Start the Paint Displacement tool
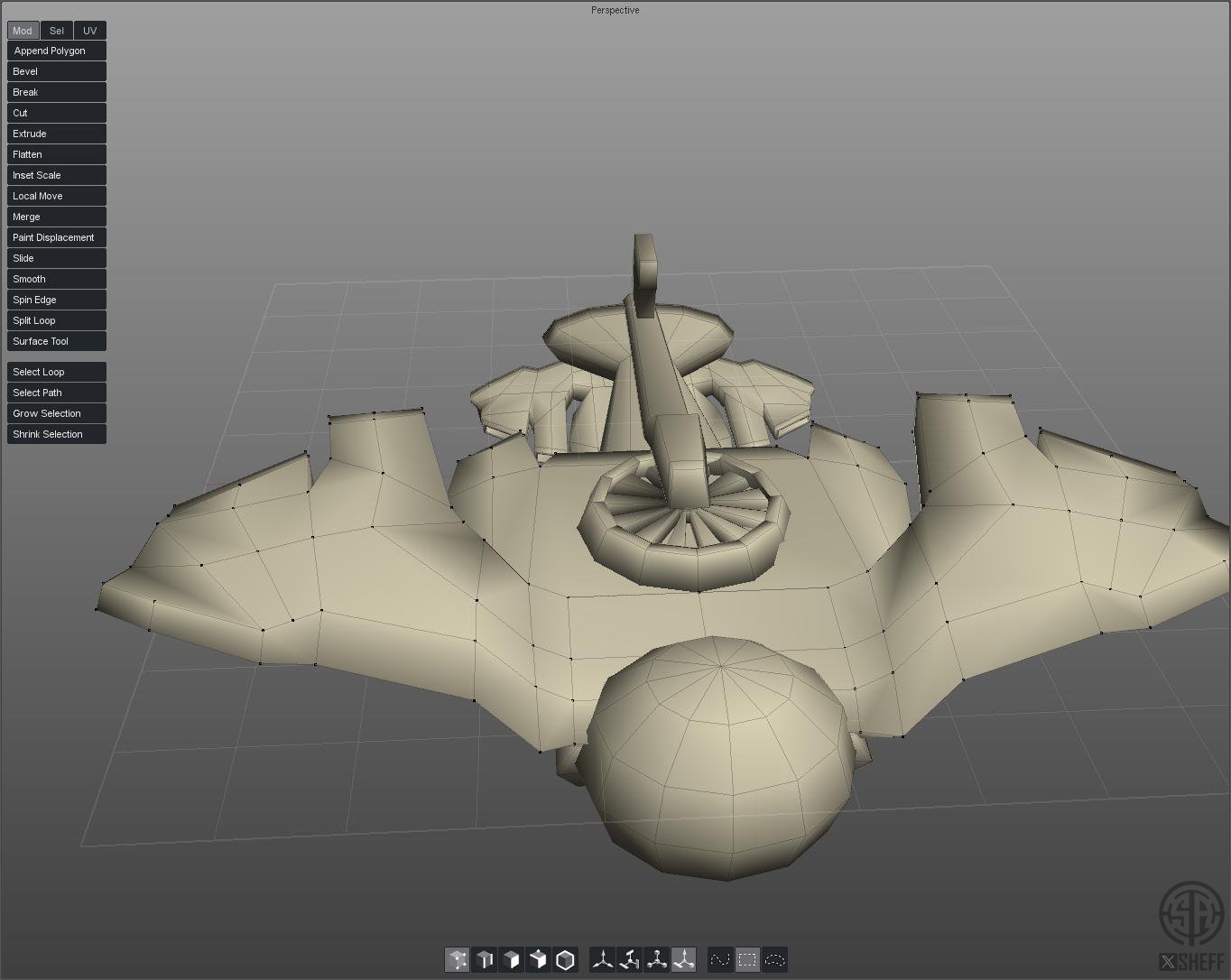The width and height of the screenshot is (1231, 980). click(56, 237)
